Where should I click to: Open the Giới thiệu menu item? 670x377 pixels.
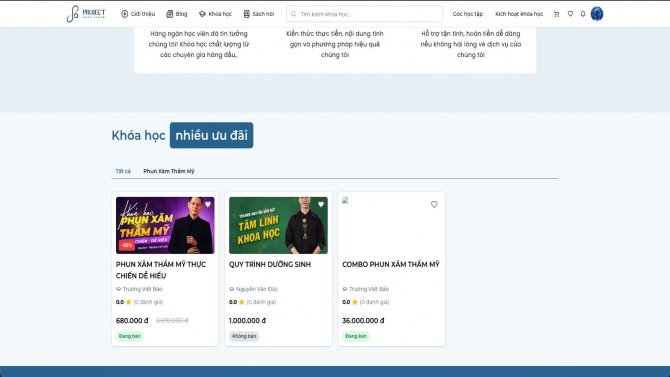[138, 14]
